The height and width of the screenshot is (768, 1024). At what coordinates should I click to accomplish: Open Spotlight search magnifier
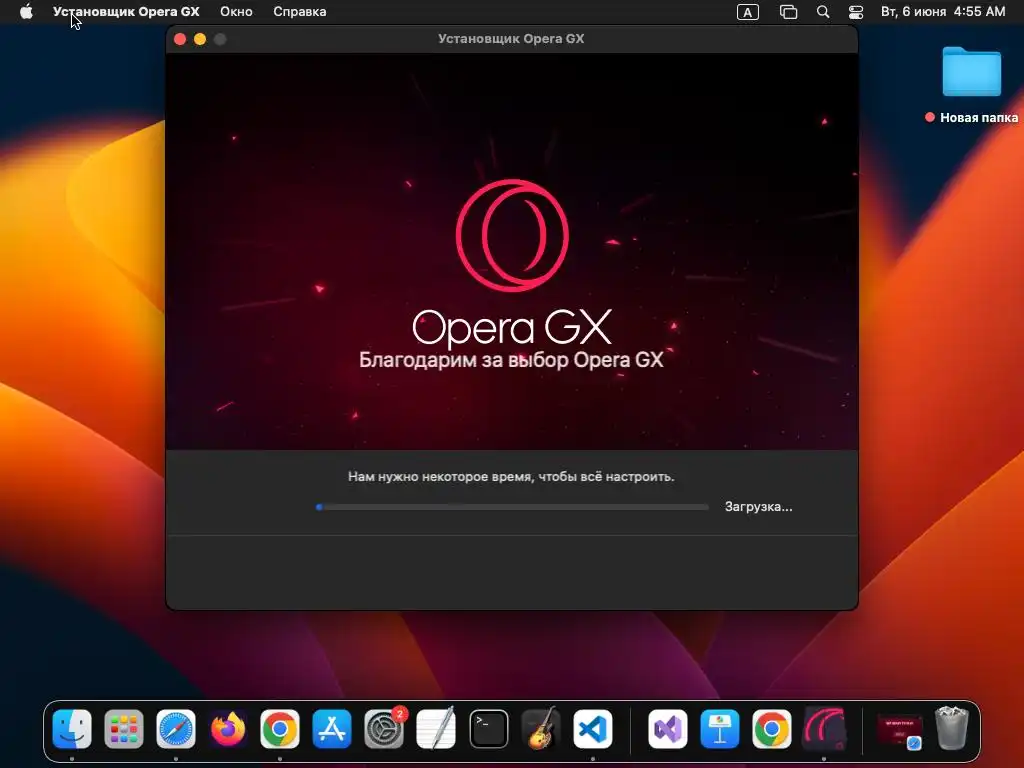(x=823, y=12)
